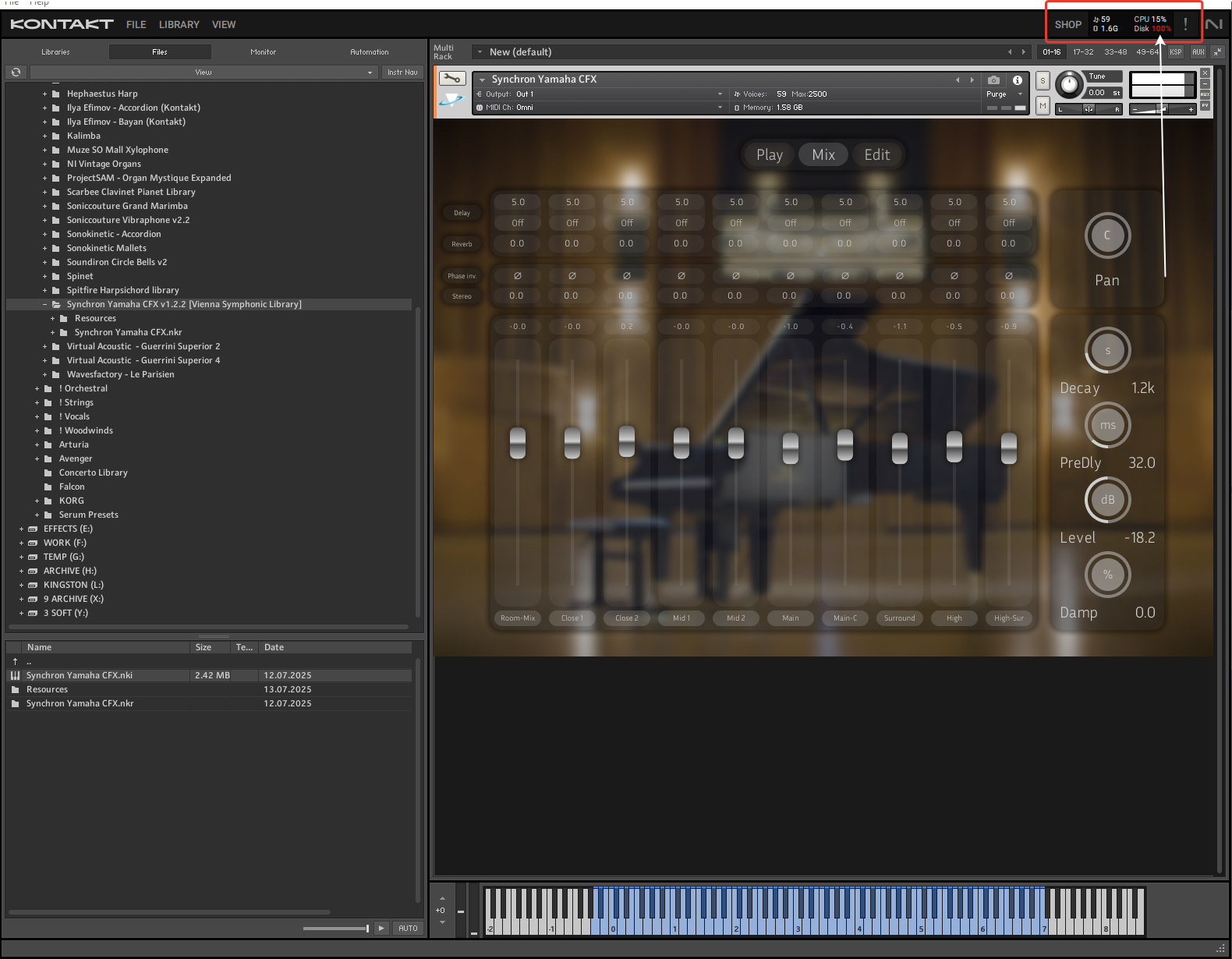
Task: Click the camera snapshot view icon
Action: click(993, 80)
